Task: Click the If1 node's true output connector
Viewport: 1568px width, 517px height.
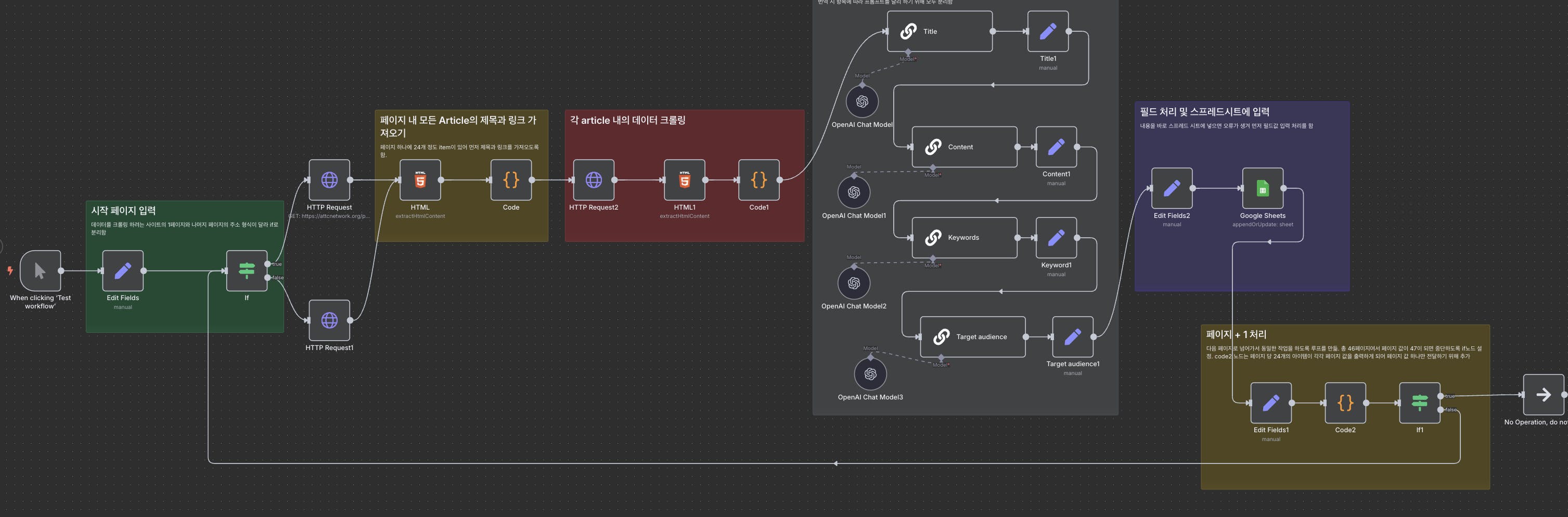Action: click(1441, 396)
